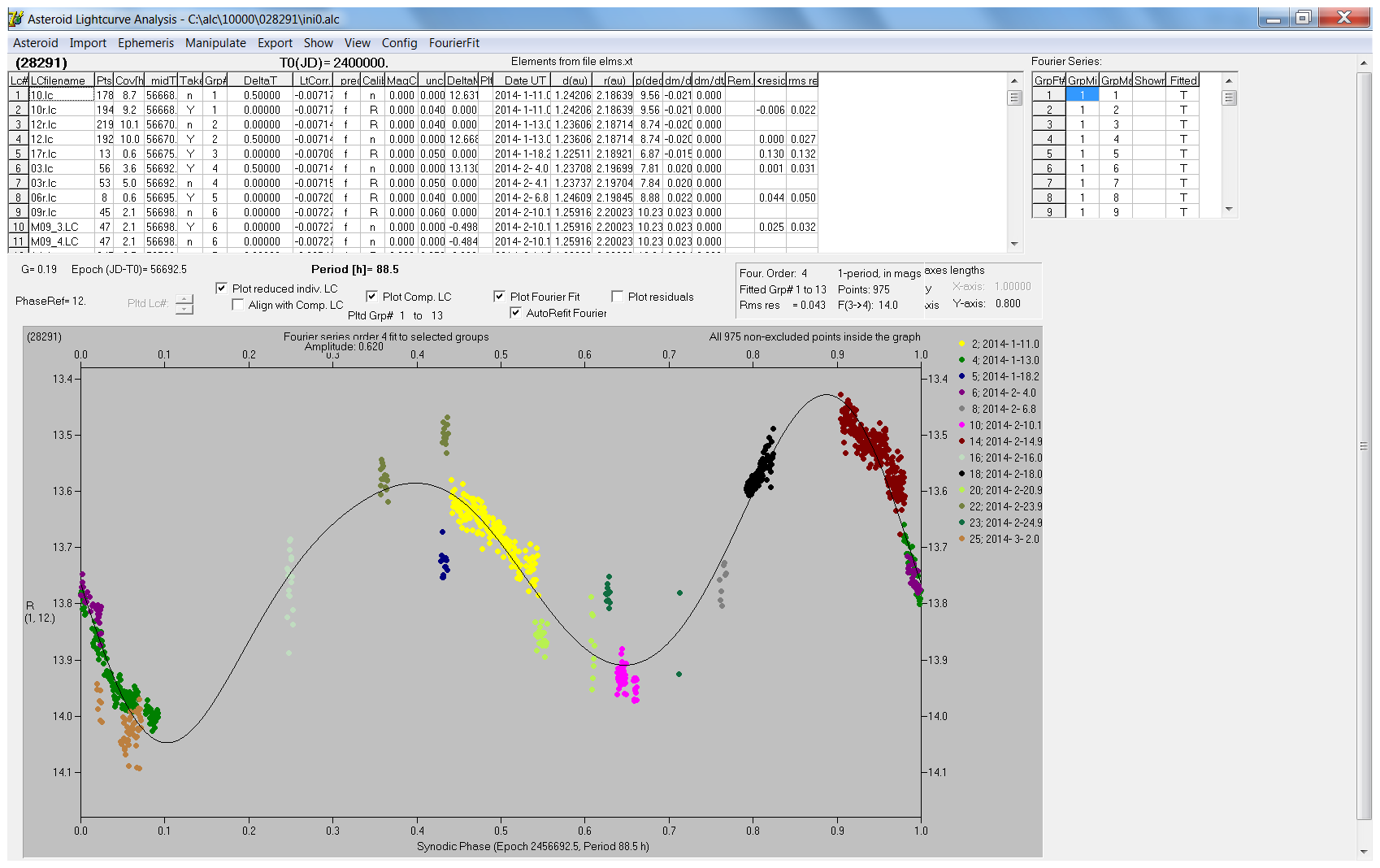Select the 09r.lc row filename

click(x=62, y=212)
